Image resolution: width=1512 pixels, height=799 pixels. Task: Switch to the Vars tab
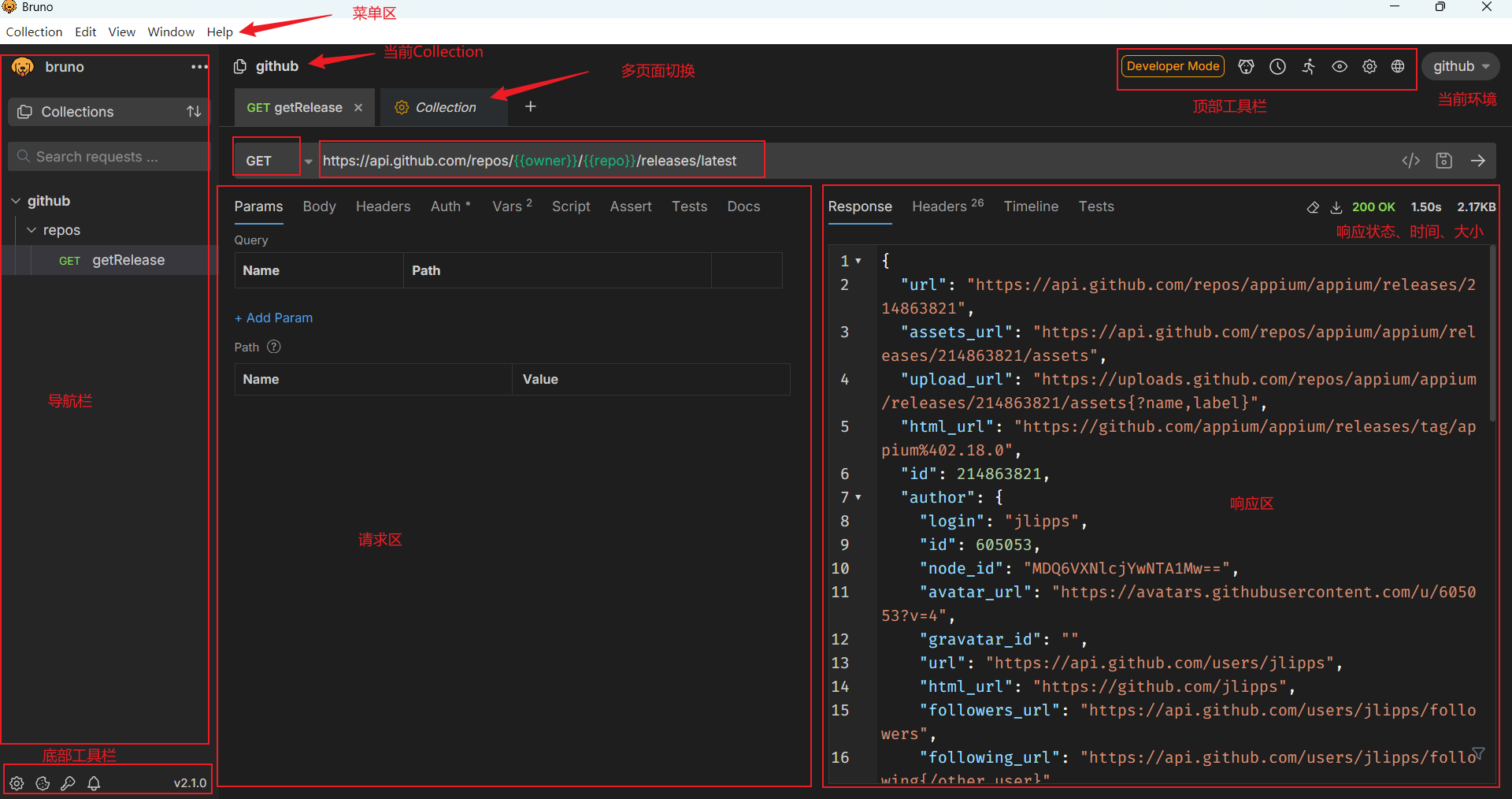pos(512,206)
